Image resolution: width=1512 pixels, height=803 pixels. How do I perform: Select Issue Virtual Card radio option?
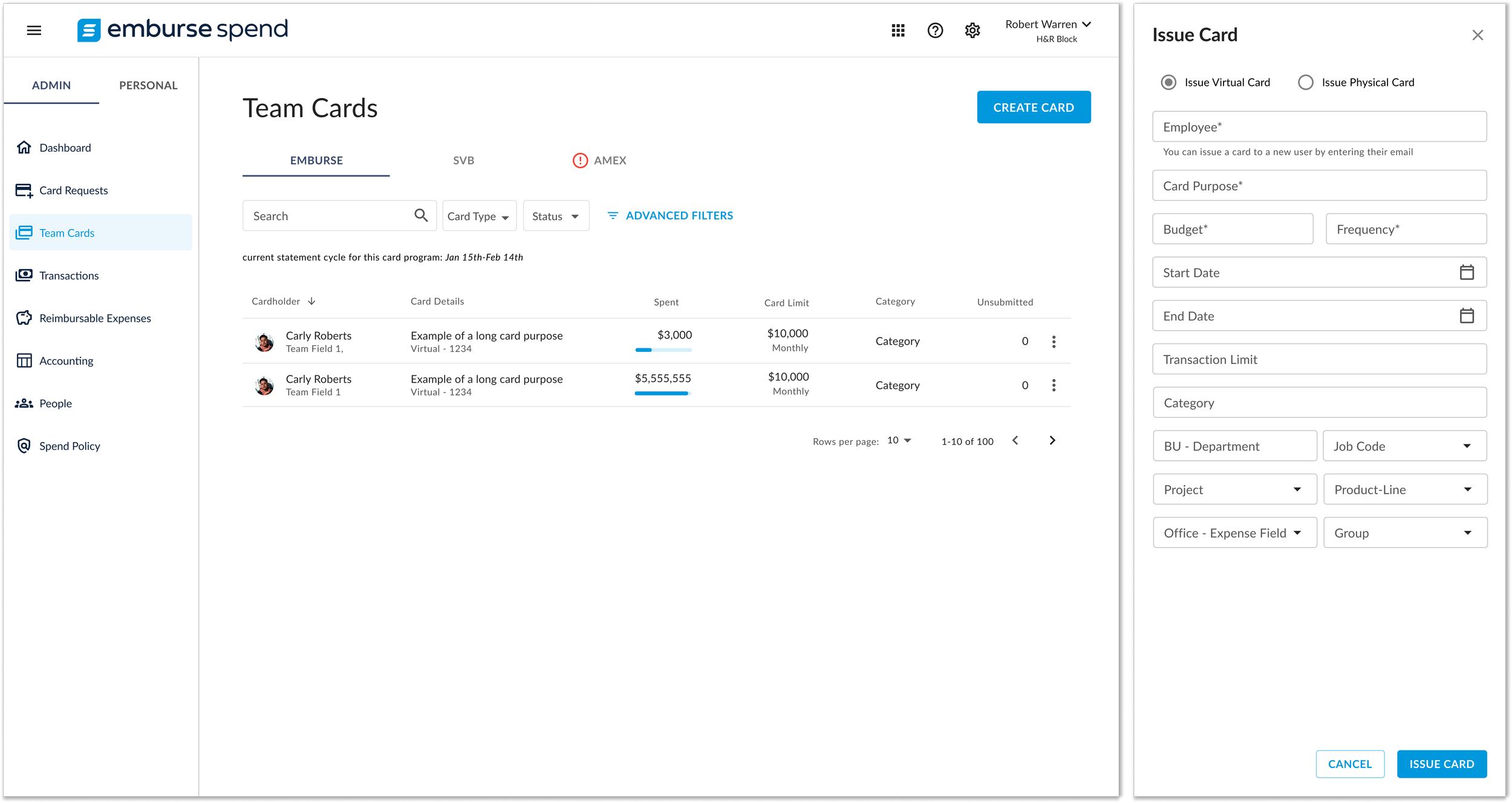(x=1168, y=82)
